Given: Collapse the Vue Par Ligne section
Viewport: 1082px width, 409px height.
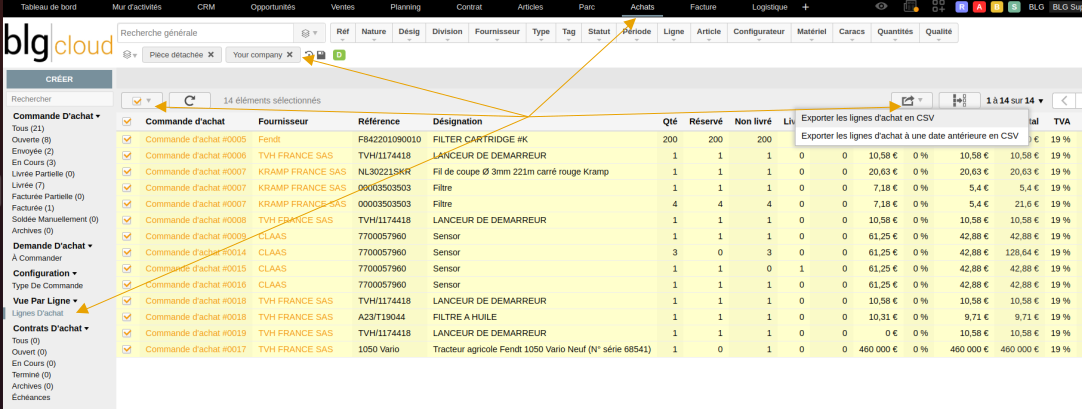Looking at the screenshot, I should [x=45, y=301].
